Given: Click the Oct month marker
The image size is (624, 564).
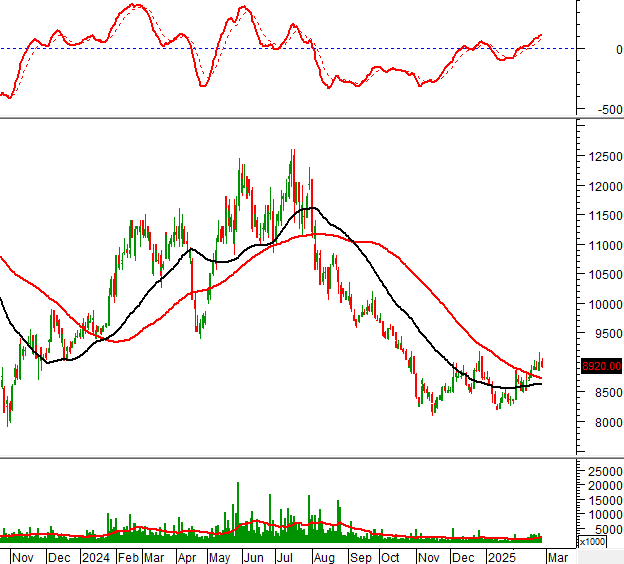Looking at the screenshot, I should 393,555.
